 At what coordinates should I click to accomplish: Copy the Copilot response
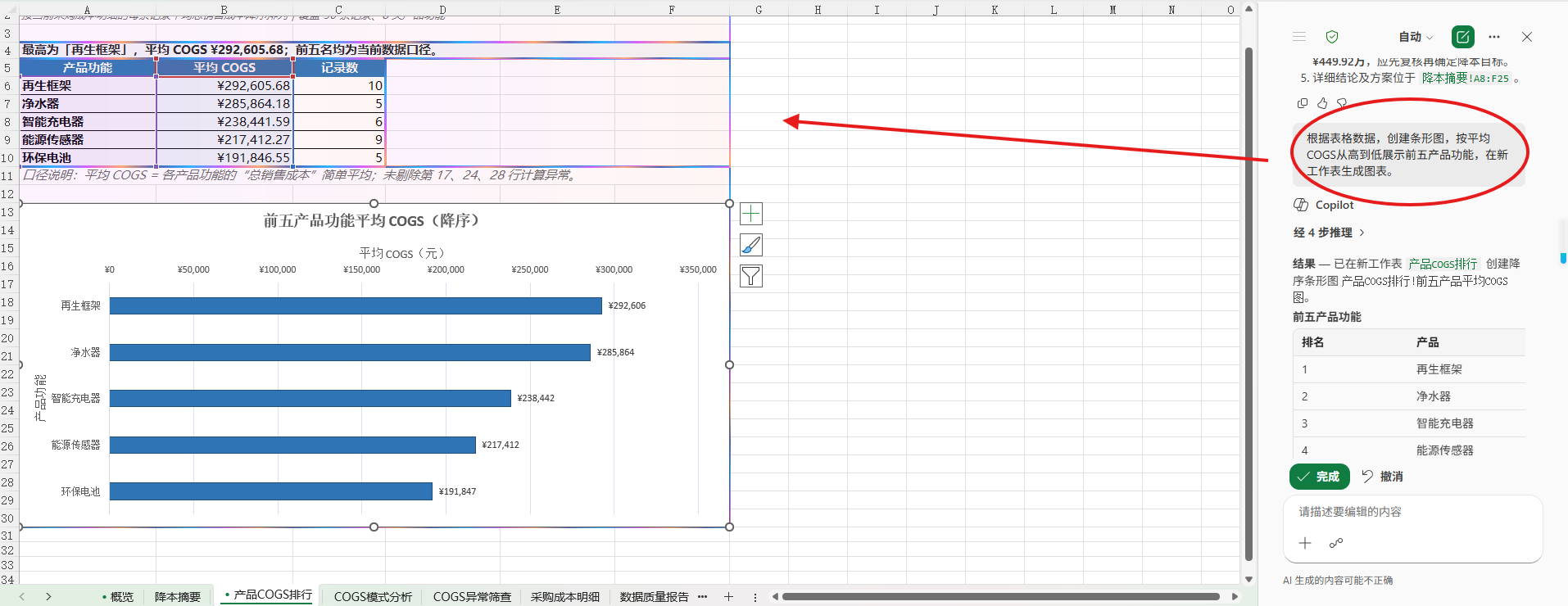(x=1303, y=103)
